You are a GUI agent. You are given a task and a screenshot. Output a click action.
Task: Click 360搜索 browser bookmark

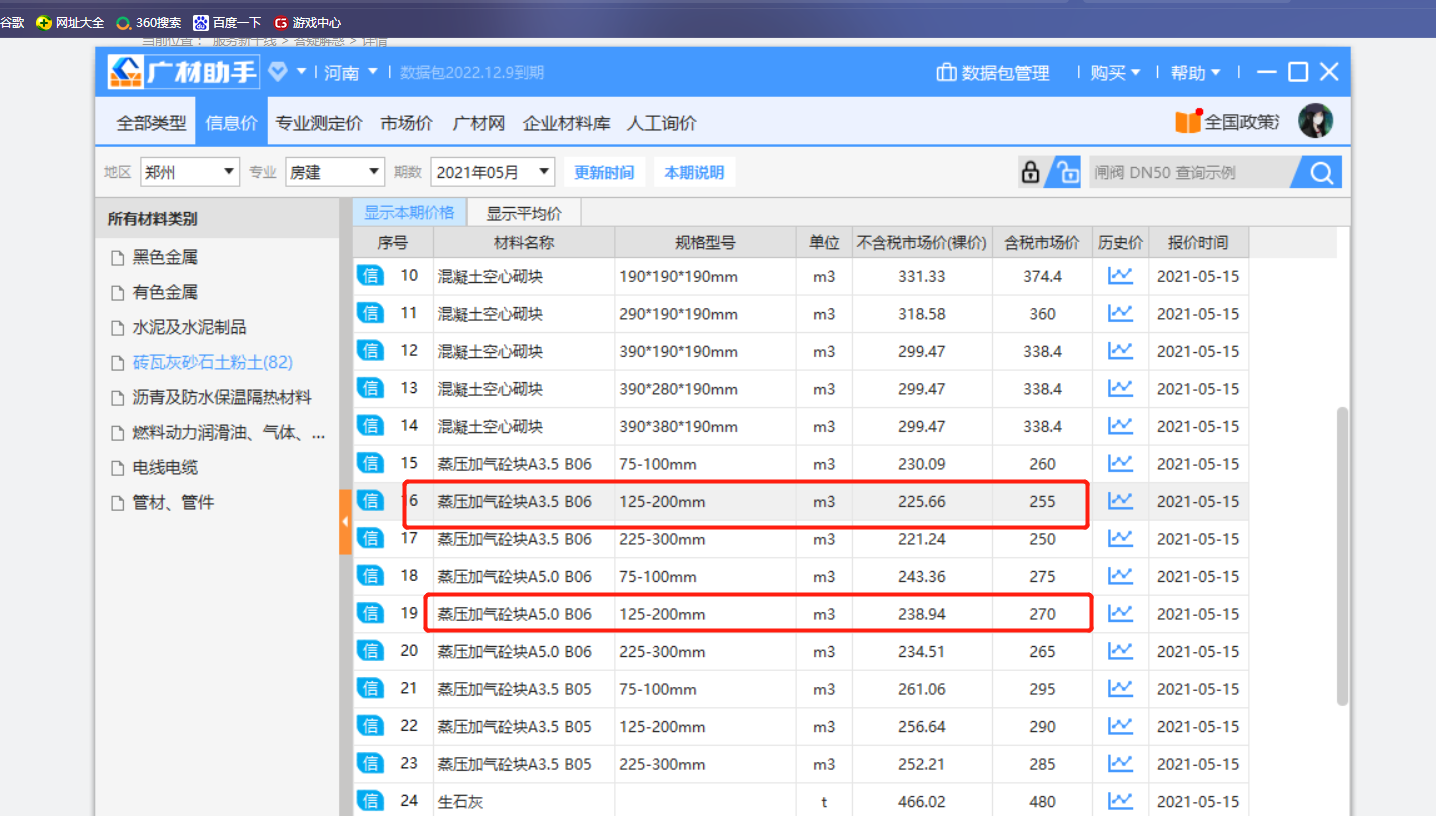(x=149, y=22)
